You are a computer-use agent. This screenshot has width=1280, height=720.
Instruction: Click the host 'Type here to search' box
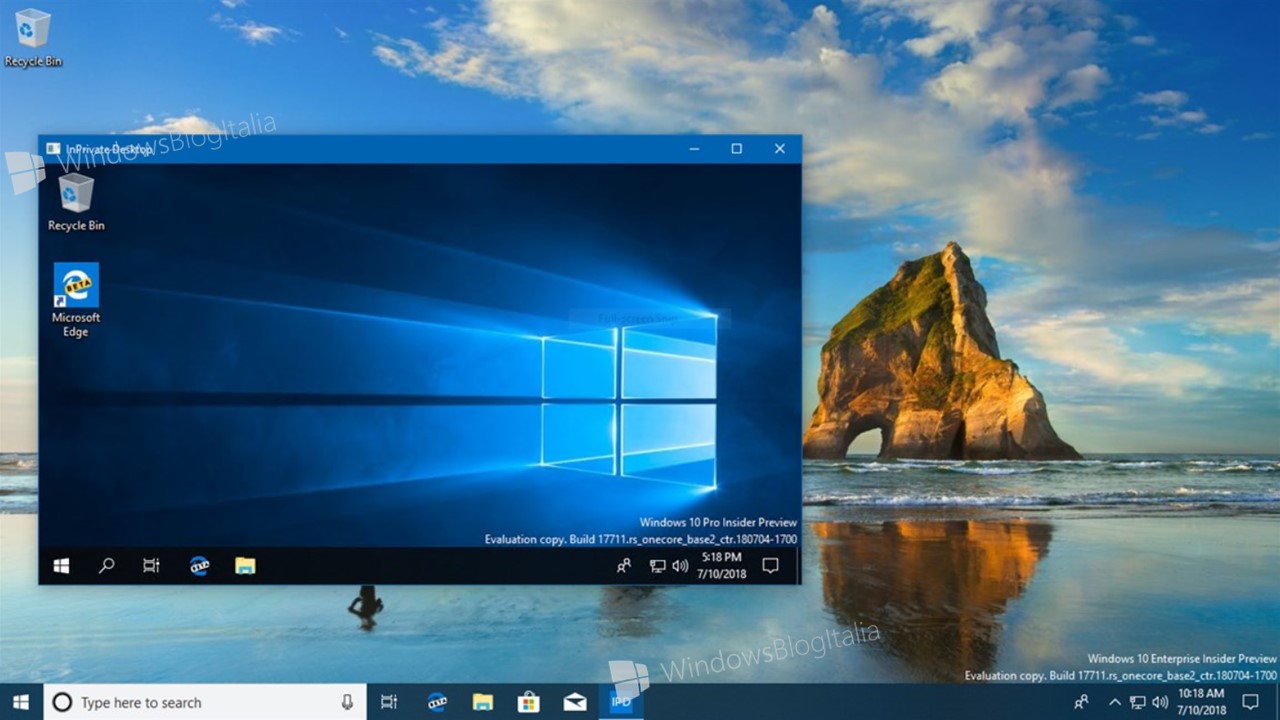click(x=205, y=702)
